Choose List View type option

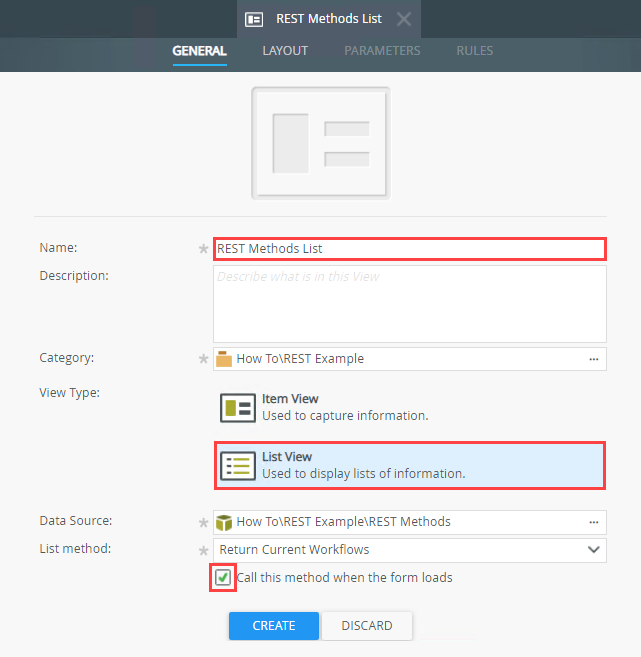pyautogui.click(x=410, y=466)
